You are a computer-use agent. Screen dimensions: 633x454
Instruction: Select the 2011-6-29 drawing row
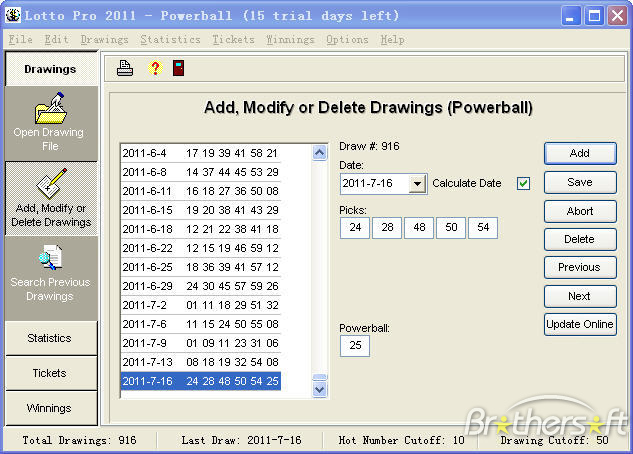(x=201, y=286)
